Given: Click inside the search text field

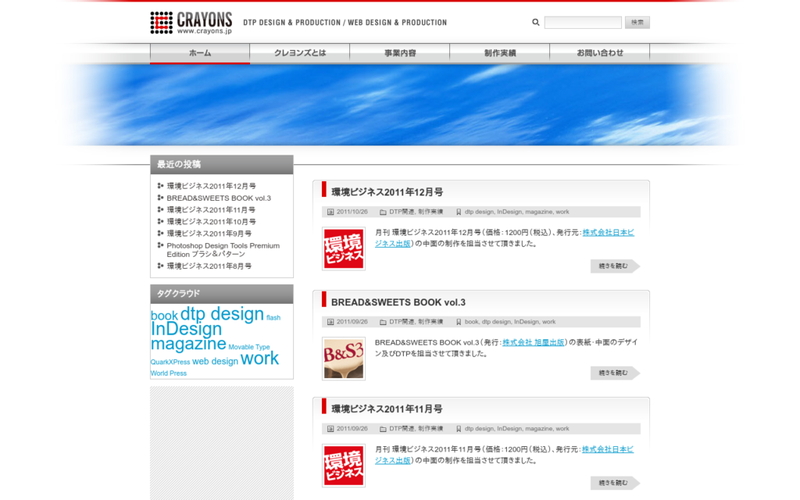Looking at the screenshot, I should coord(582,22).
